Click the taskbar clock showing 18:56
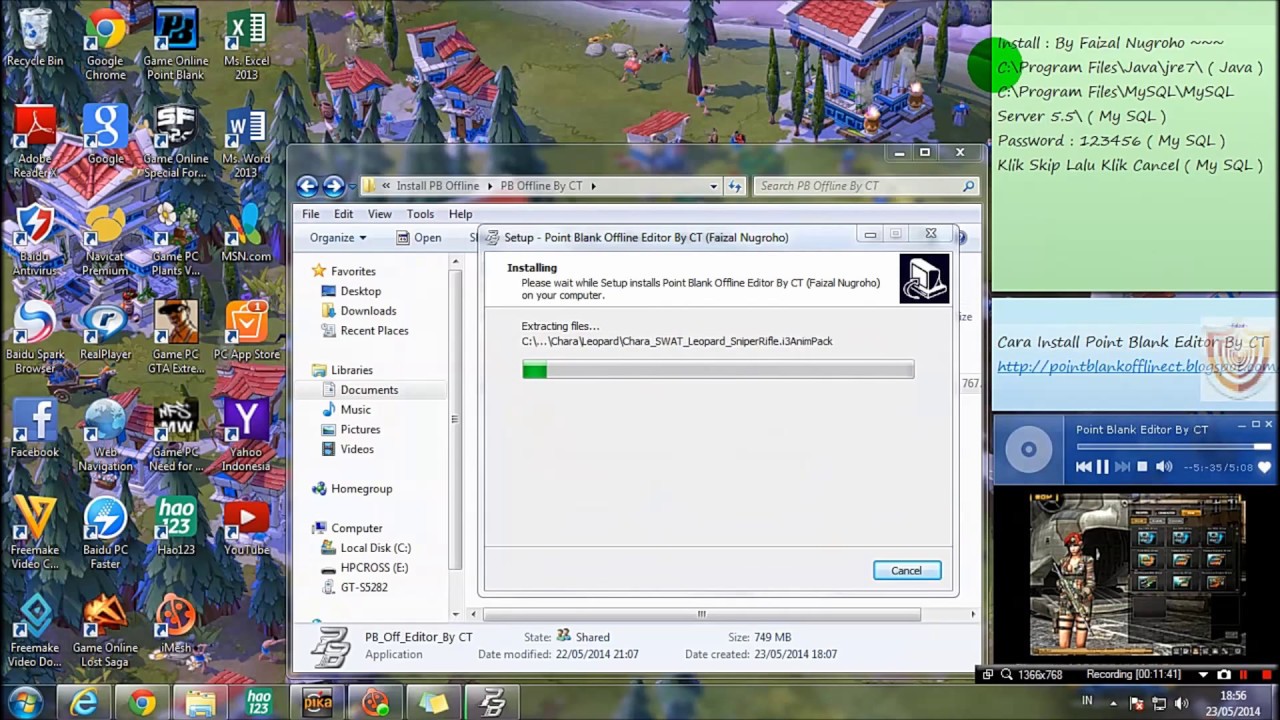The width and height of the screenshot is (1280, 720). click(x=1233, y=702)
